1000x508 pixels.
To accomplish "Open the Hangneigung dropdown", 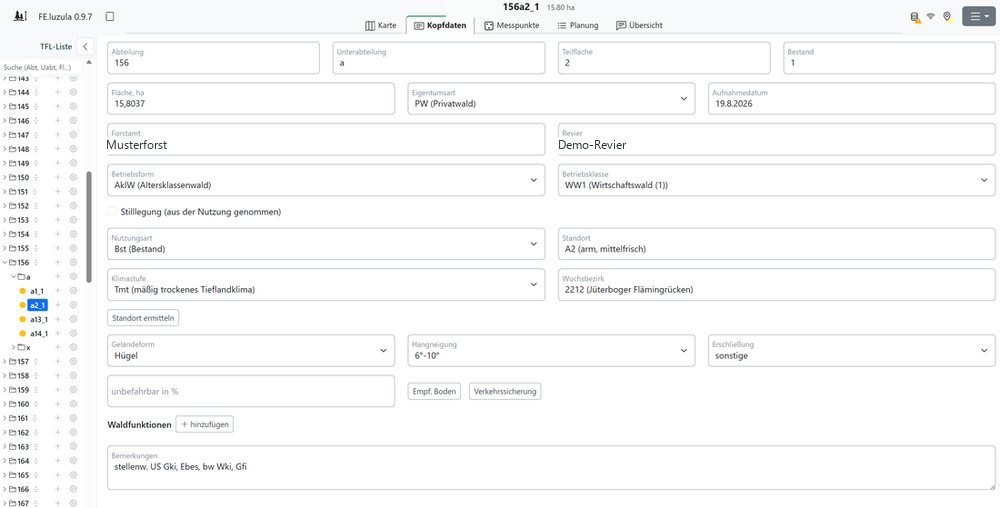I will click(551, 351).
